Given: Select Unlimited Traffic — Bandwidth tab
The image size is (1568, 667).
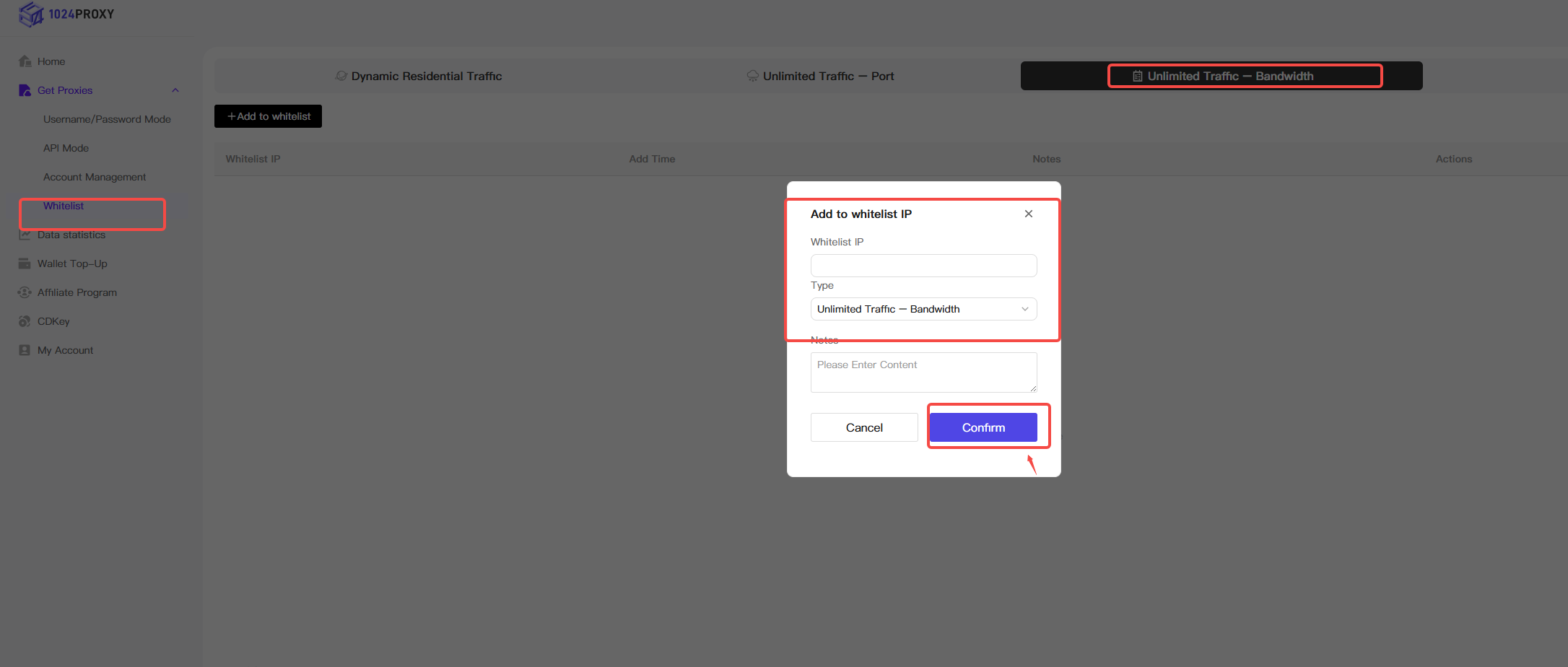Looking at the screenshot, I should 1221,76.
